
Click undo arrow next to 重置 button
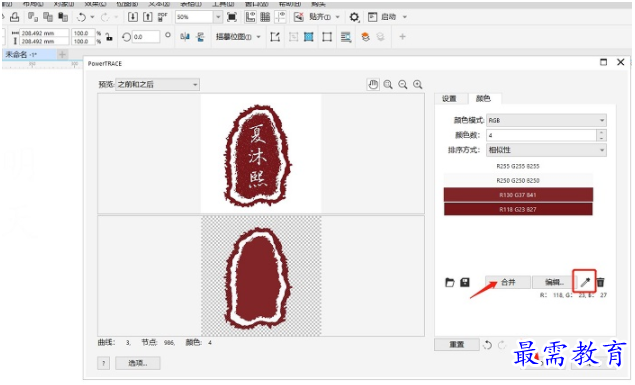pos(487,345)
